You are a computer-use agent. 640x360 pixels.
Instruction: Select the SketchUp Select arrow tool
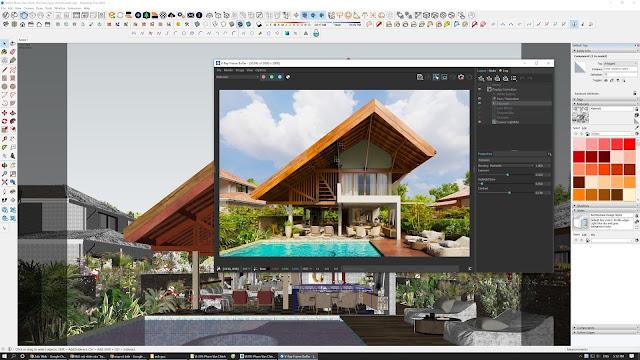[x=4, y=43]
